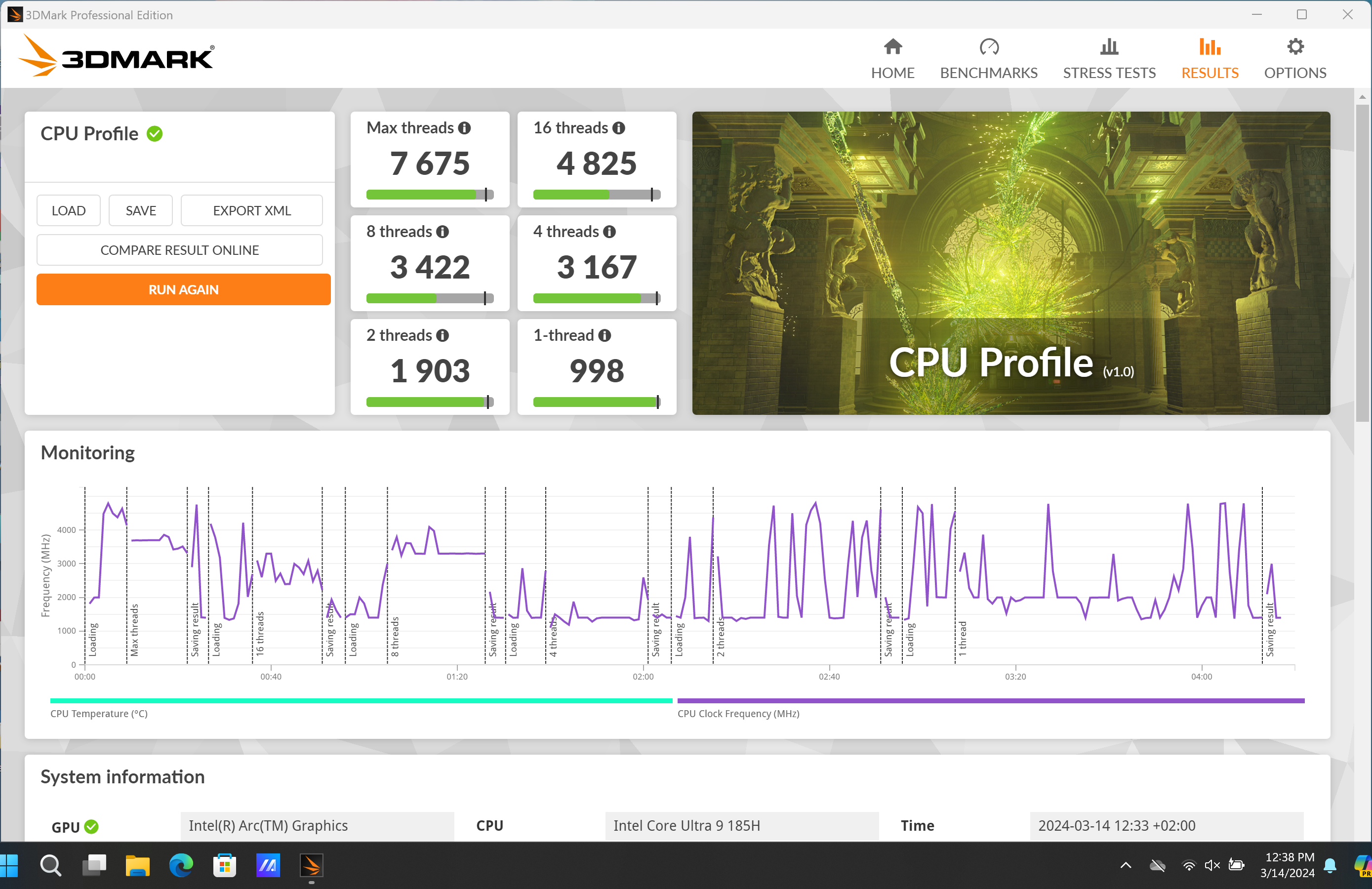Open Windows Search from taskbar
The image size is (1372, 889).
51,865
